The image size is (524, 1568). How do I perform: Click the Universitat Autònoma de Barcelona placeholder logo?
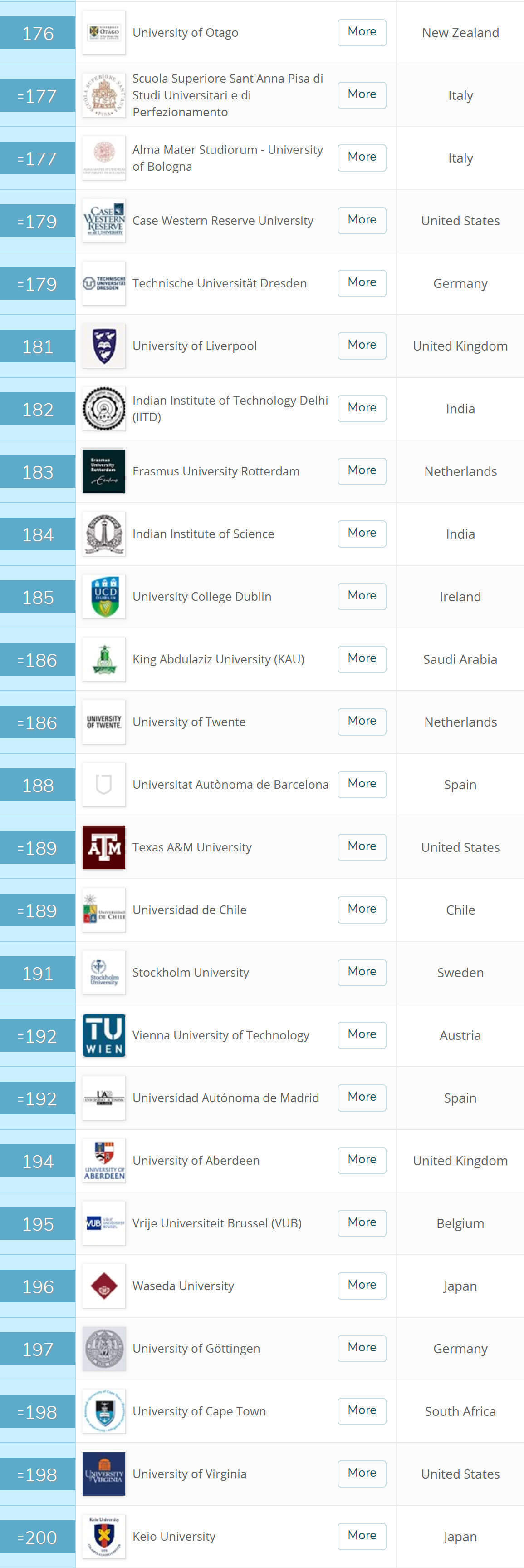tap(104, 785)
